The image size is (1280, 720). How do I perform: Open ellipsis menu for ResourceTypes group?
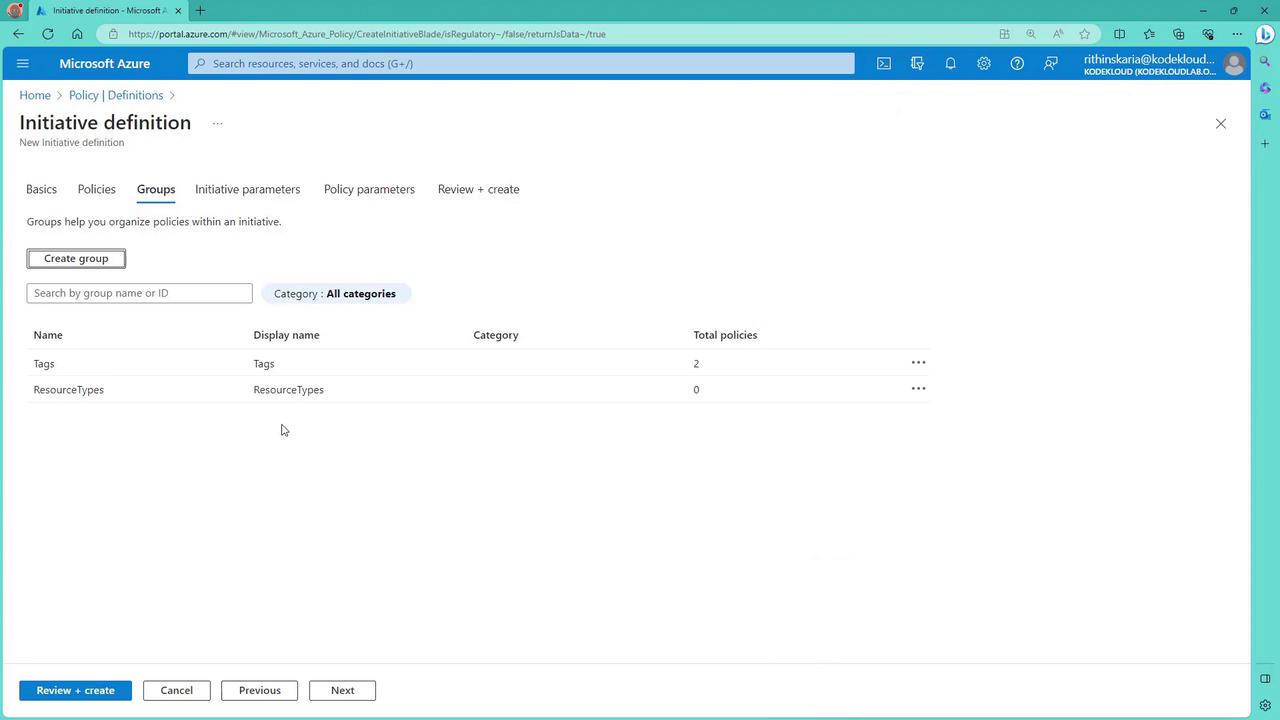tap(918, 389)
